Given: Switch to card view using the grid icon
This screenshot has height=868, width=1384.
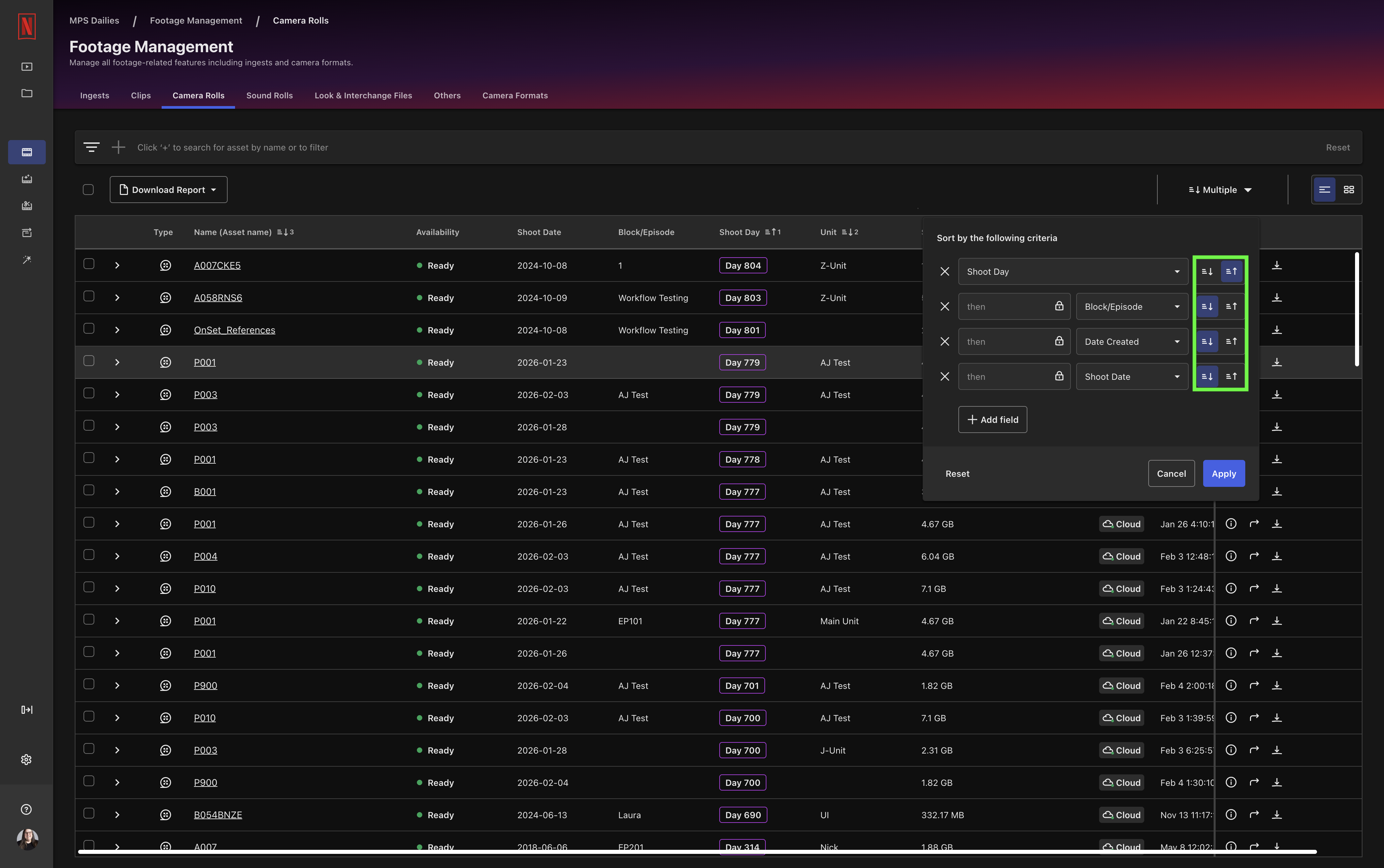Looking at the screenshot, I should [x=1350, y=190].
